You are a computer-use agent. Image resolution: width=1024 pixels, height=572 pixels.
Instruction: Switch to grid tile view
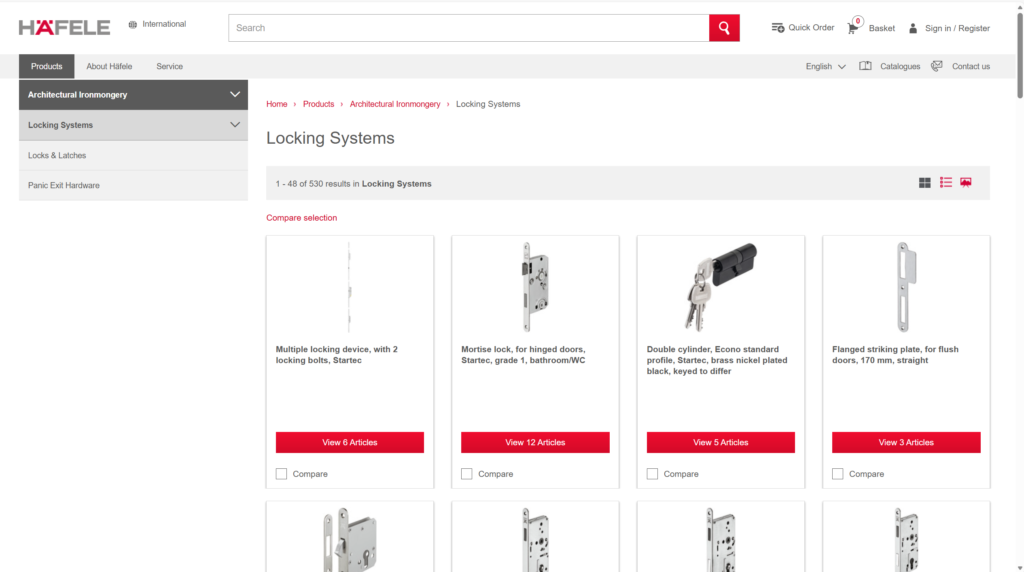(x=925, y=183)
